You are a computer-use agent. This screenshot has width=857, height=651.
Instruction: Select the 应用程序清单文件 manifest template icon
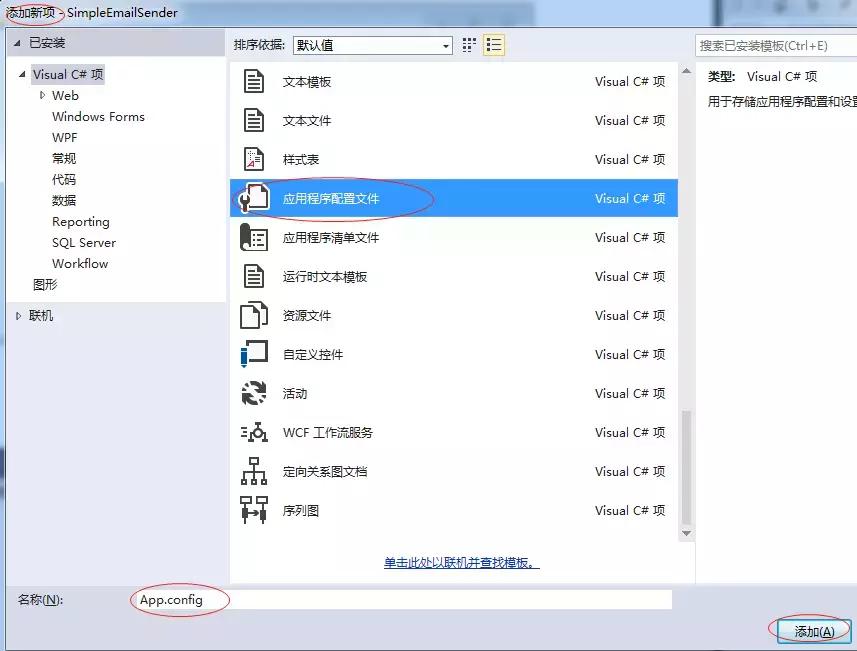tap(253, 237)
